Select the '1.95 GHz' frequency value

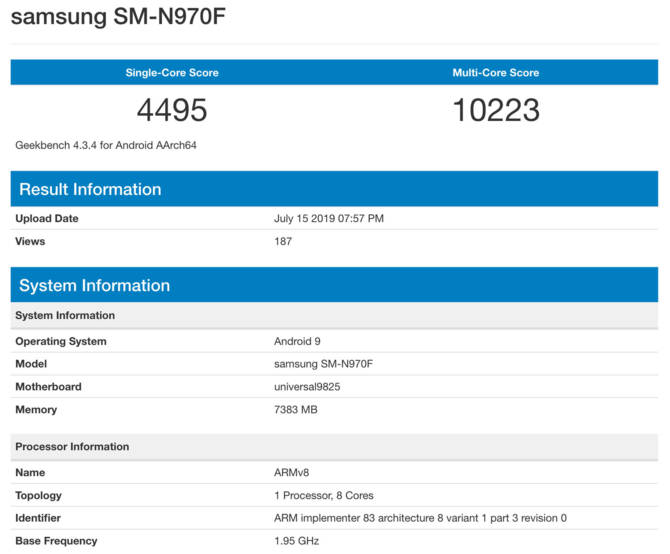point(297,541)
